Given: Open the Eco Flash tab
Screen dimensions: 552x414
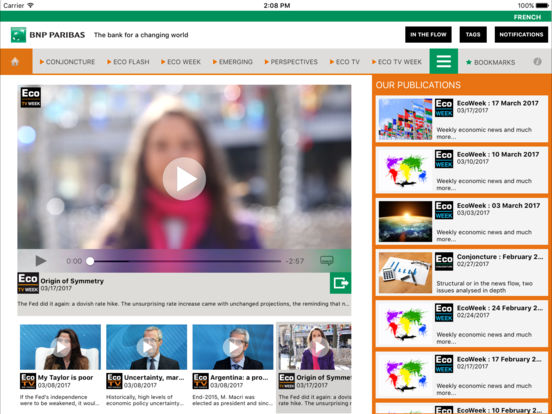Looking at the screenshot, I should pos(128,62).
